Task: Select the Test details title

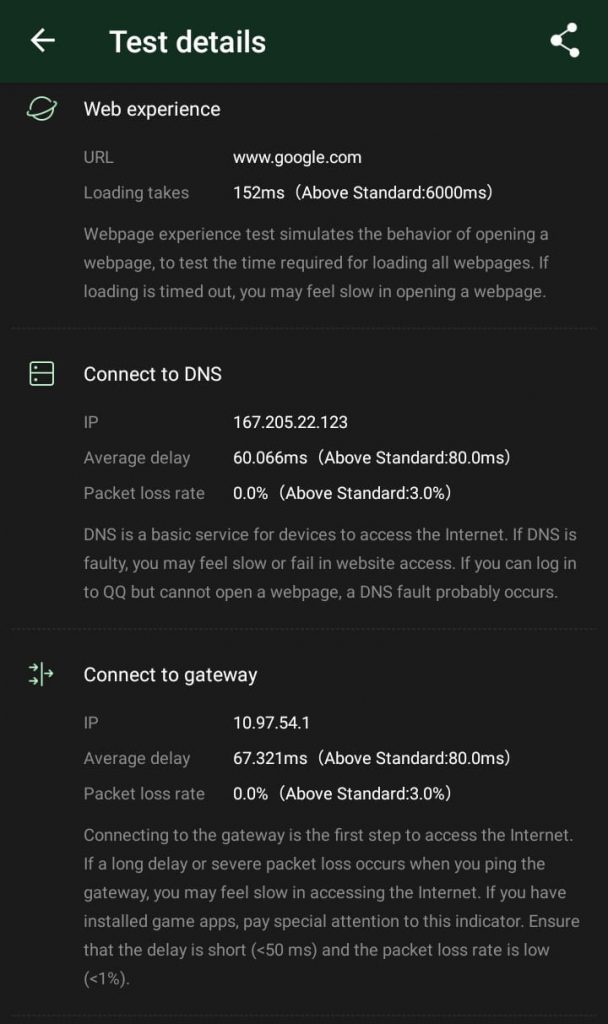Action: point(187,42)
